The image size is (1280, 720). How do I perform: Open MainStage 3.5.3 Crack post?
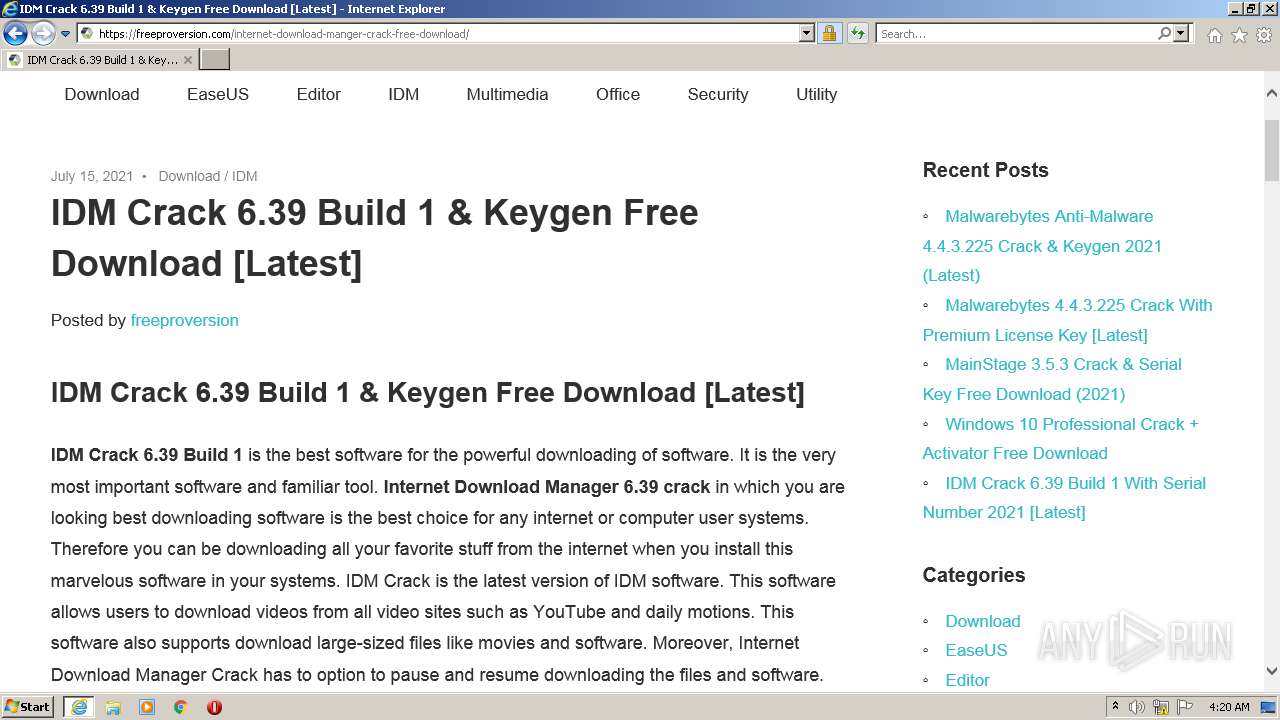click(1052, 379)
